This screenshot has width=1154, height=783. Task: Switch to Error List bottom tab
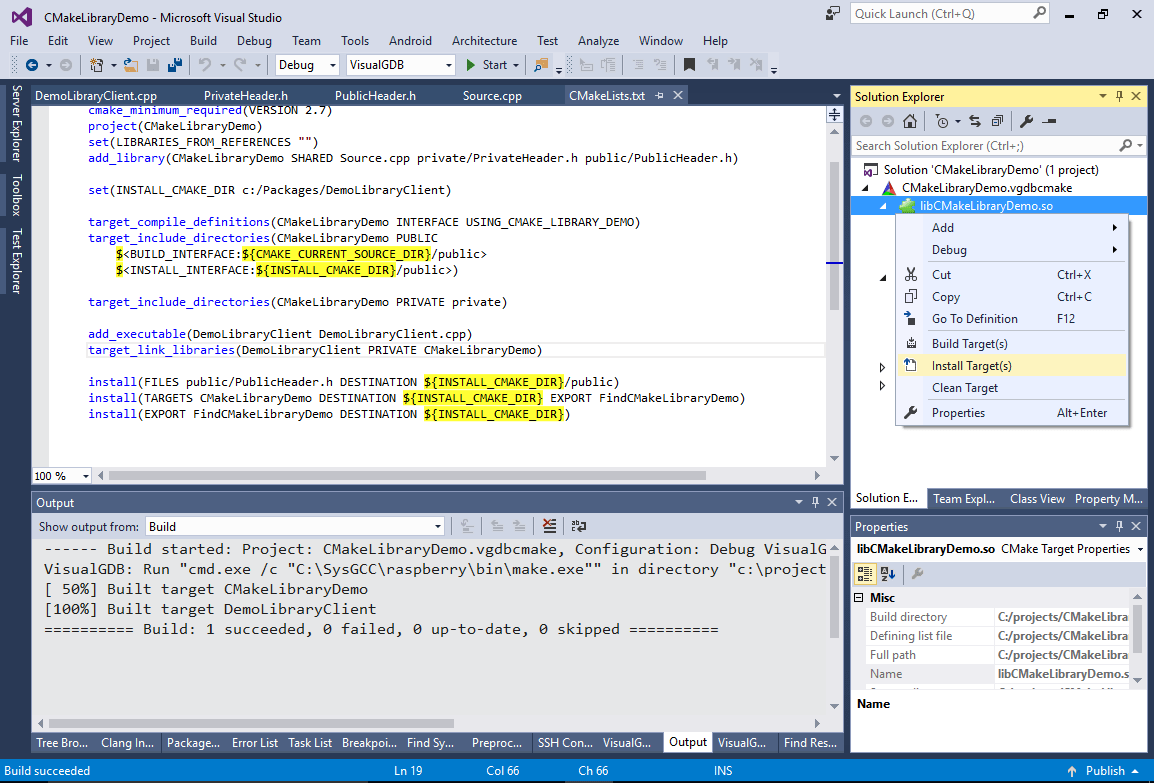click(x=255, y=743)
